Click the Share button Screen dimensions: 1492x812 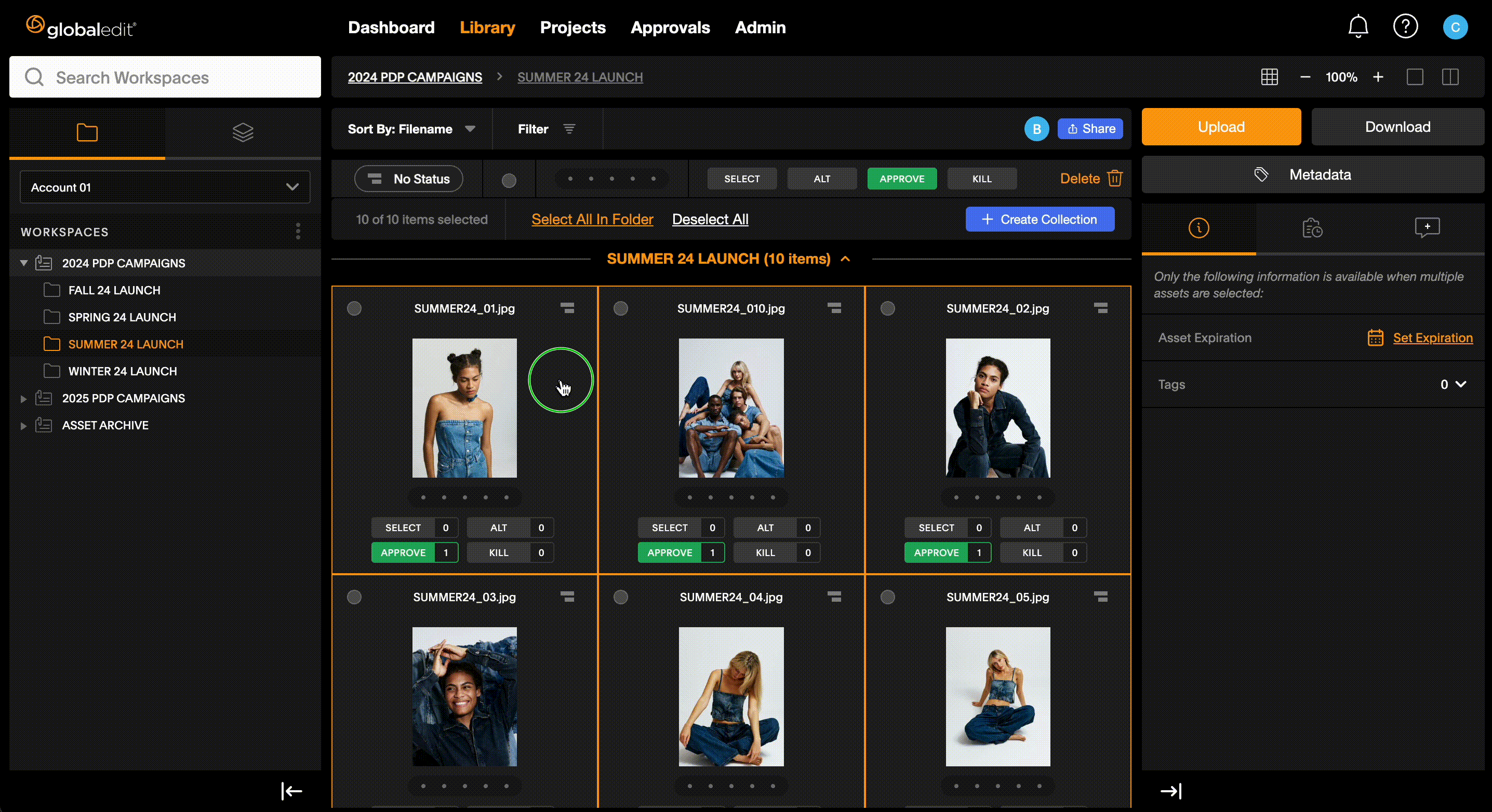pyautogui.click(x=1090, y=128)
